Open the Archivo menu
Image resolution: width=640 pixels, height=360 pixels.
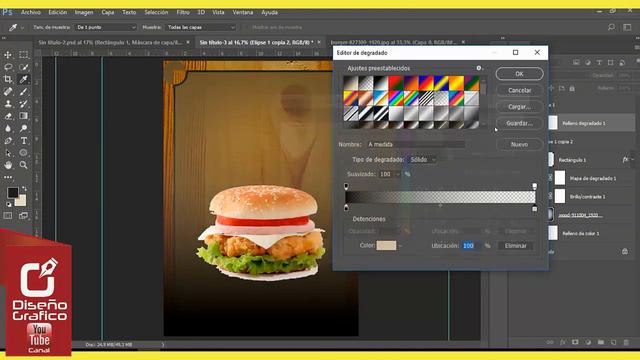click(x=31, y=12)
